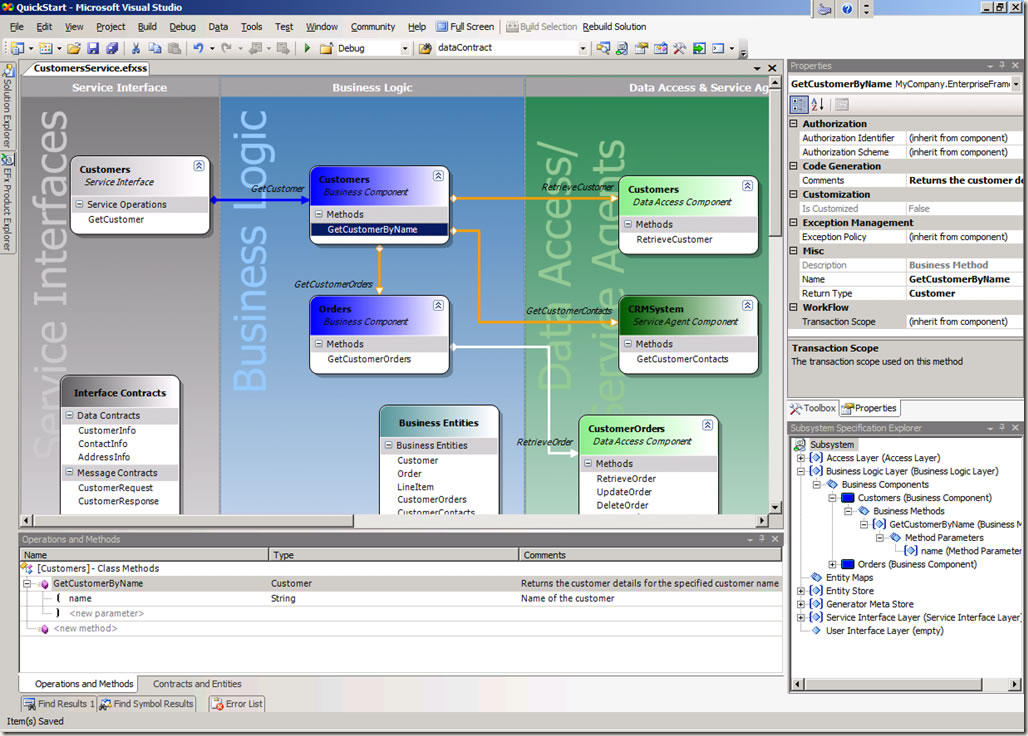
Task: Switch to the Toolbox tab
Action: pos(813,408)
